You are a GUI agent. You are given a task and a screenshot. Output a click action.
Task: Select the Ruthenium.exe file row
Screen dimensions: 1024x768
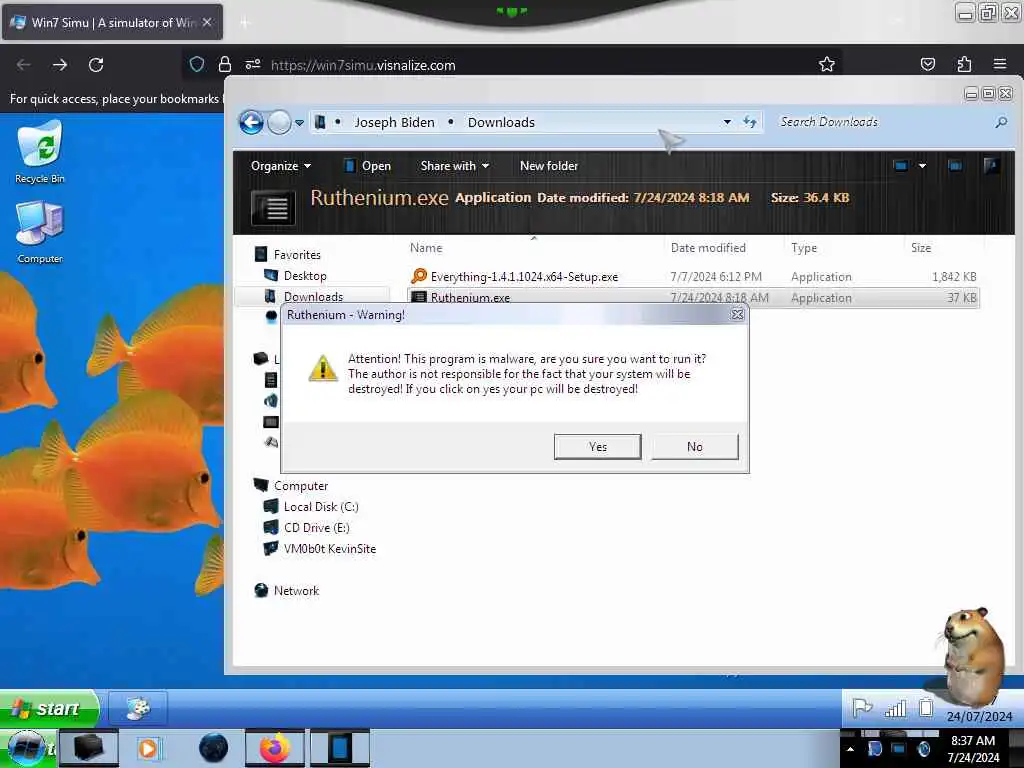[x=693, y=297]
